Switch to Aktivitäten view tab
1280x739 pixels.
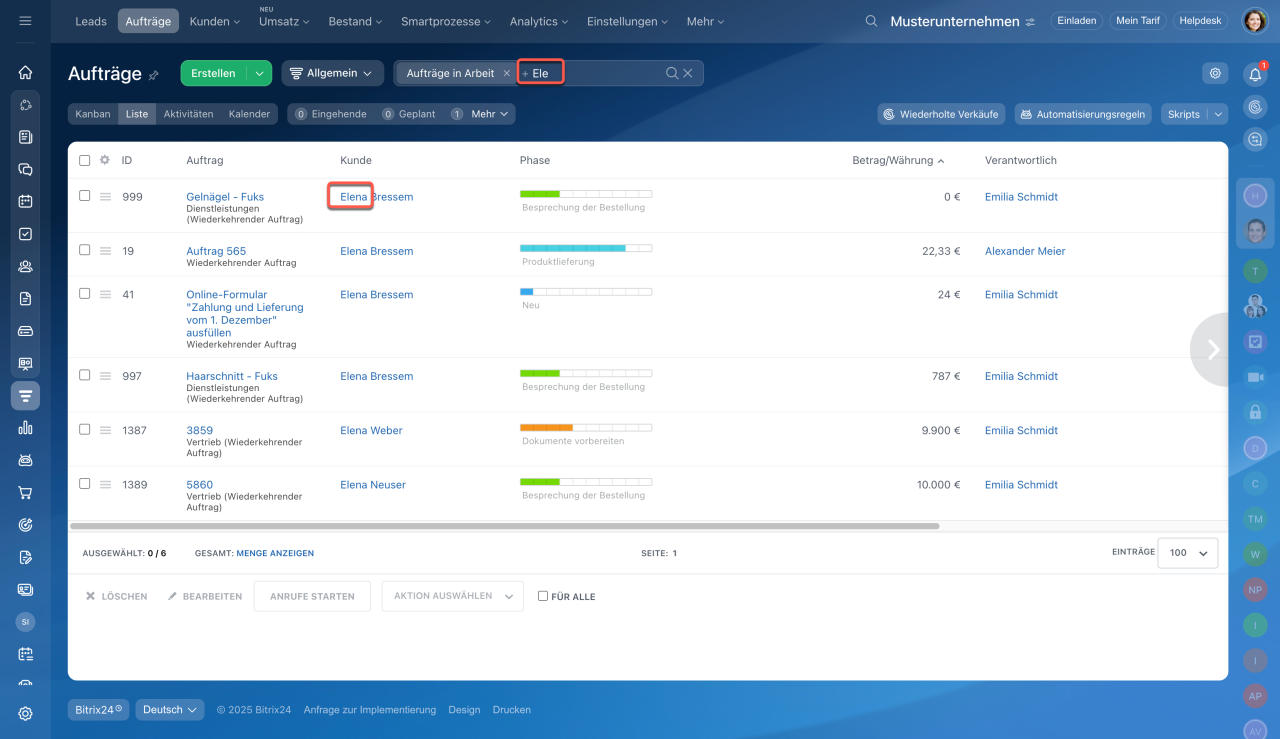(x=188, y=114)
